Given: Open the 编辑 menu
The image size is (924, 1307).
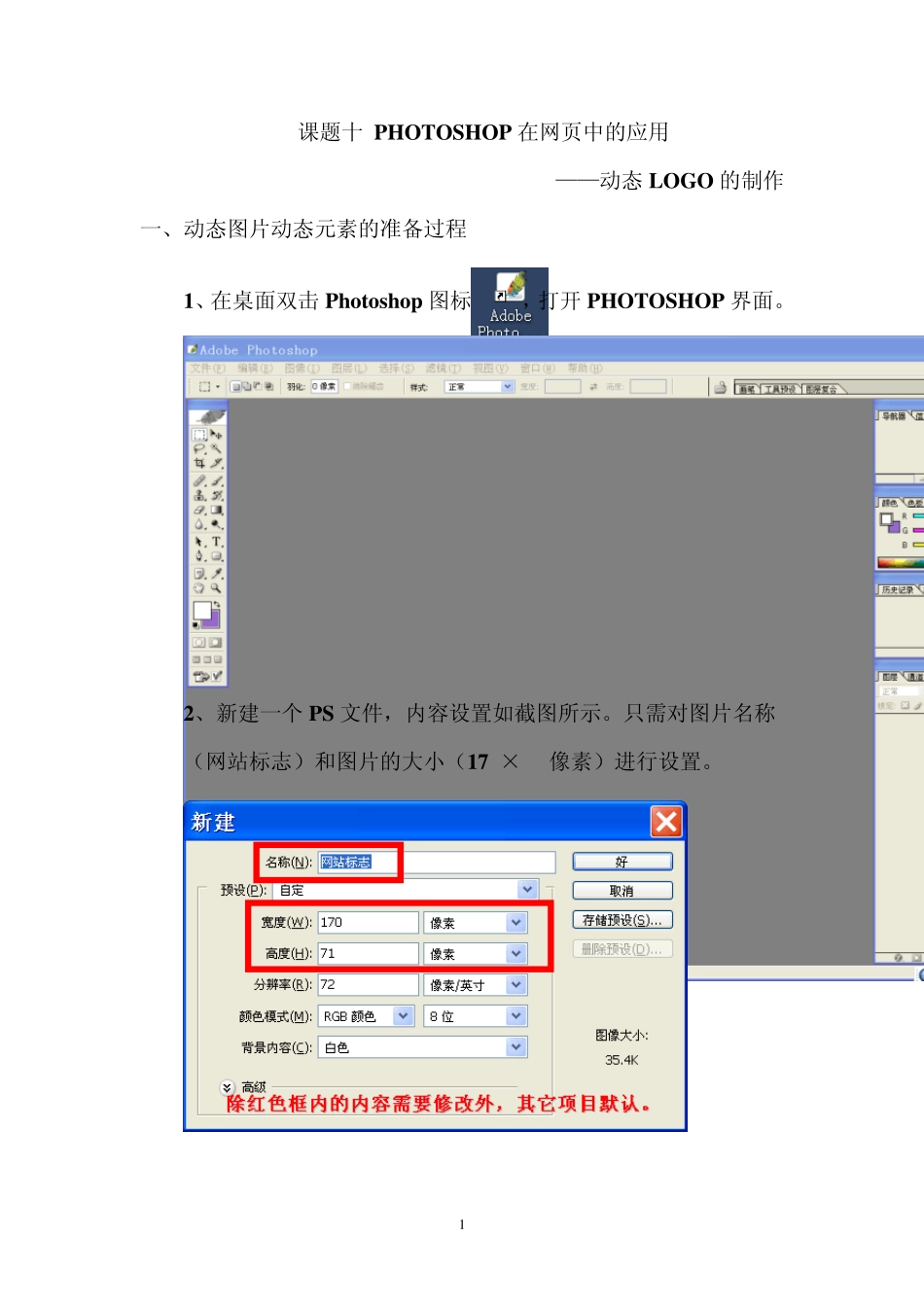Looking at the screenshot, I should 255,369.
